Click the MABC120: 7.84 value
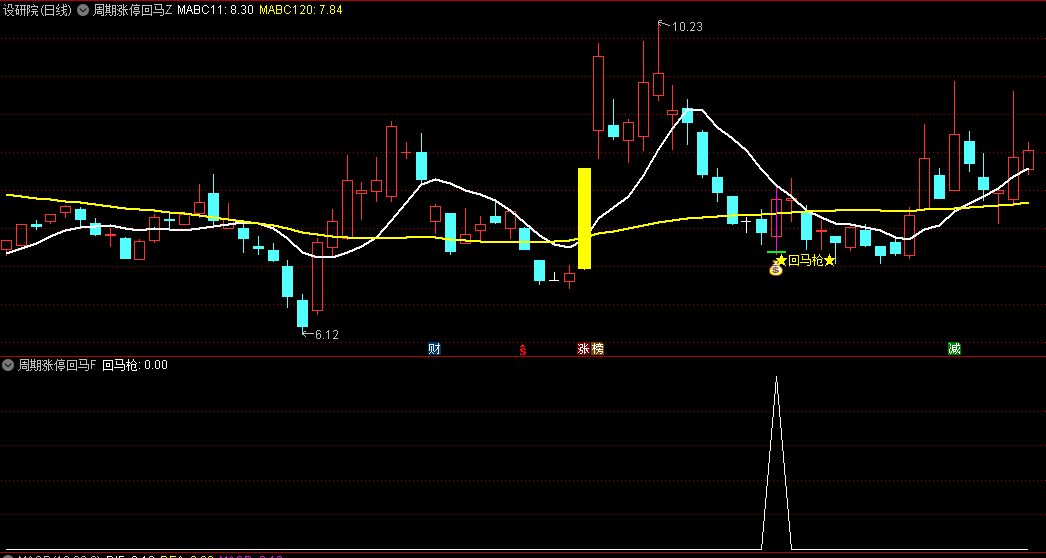 pyautogui.click(x=301, y=11)
